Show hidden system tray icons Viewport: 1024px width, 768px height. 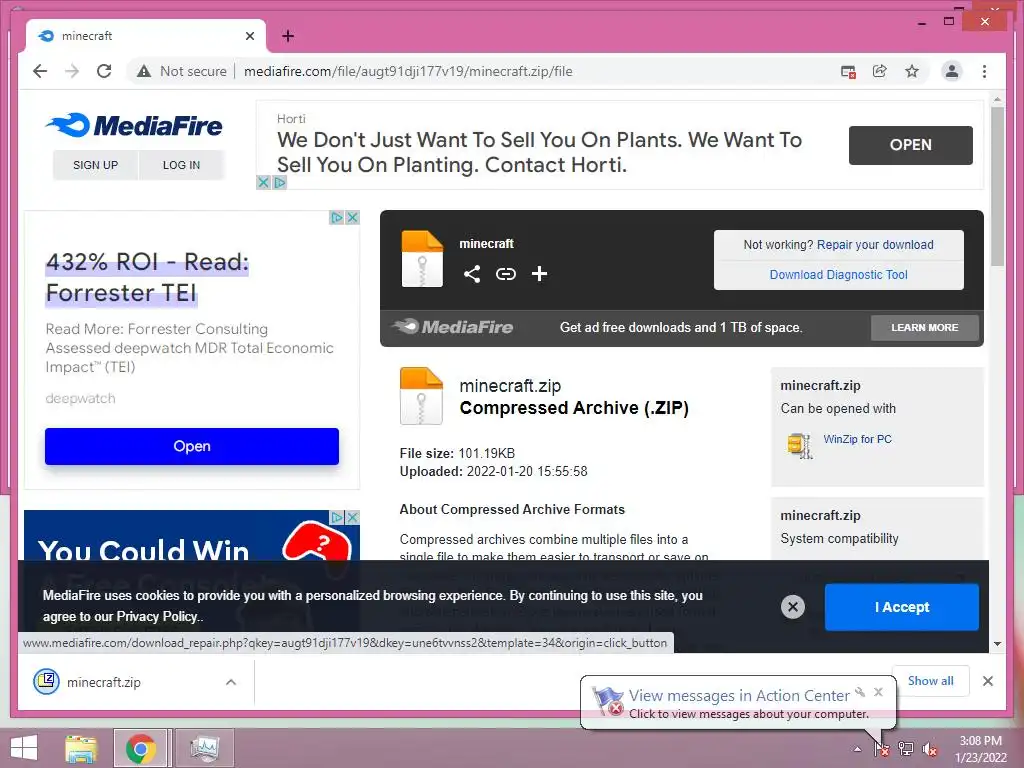coord(857,749)
